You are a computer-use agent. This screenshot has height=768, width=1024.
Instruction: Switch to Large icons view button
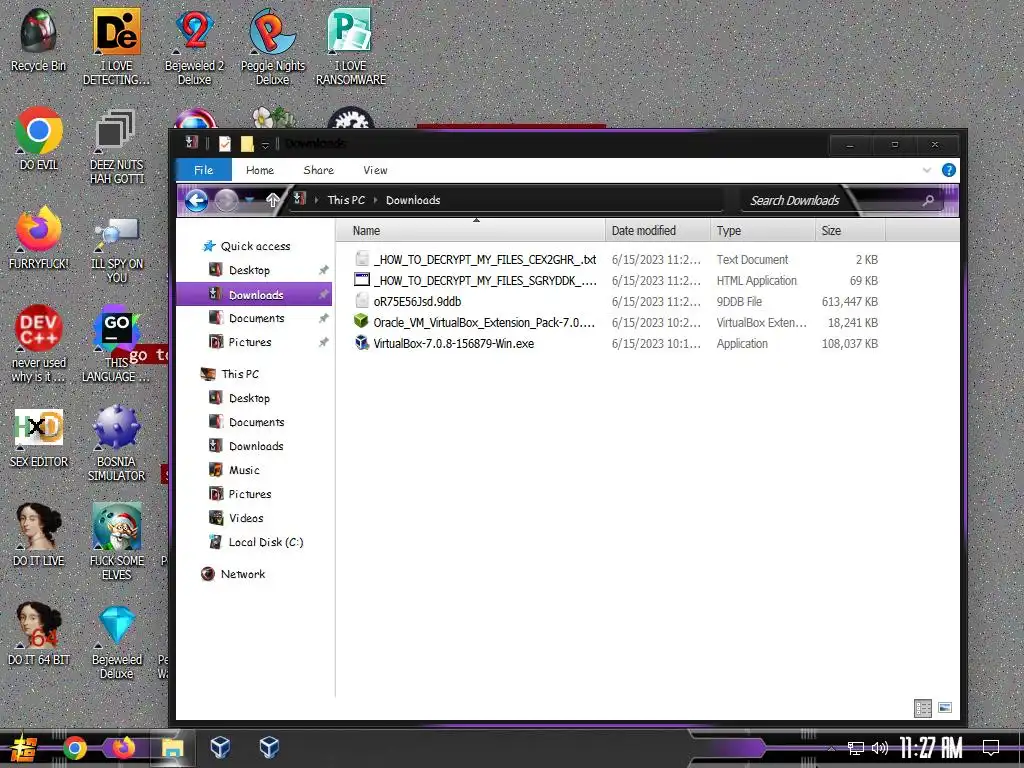[945, 708]
